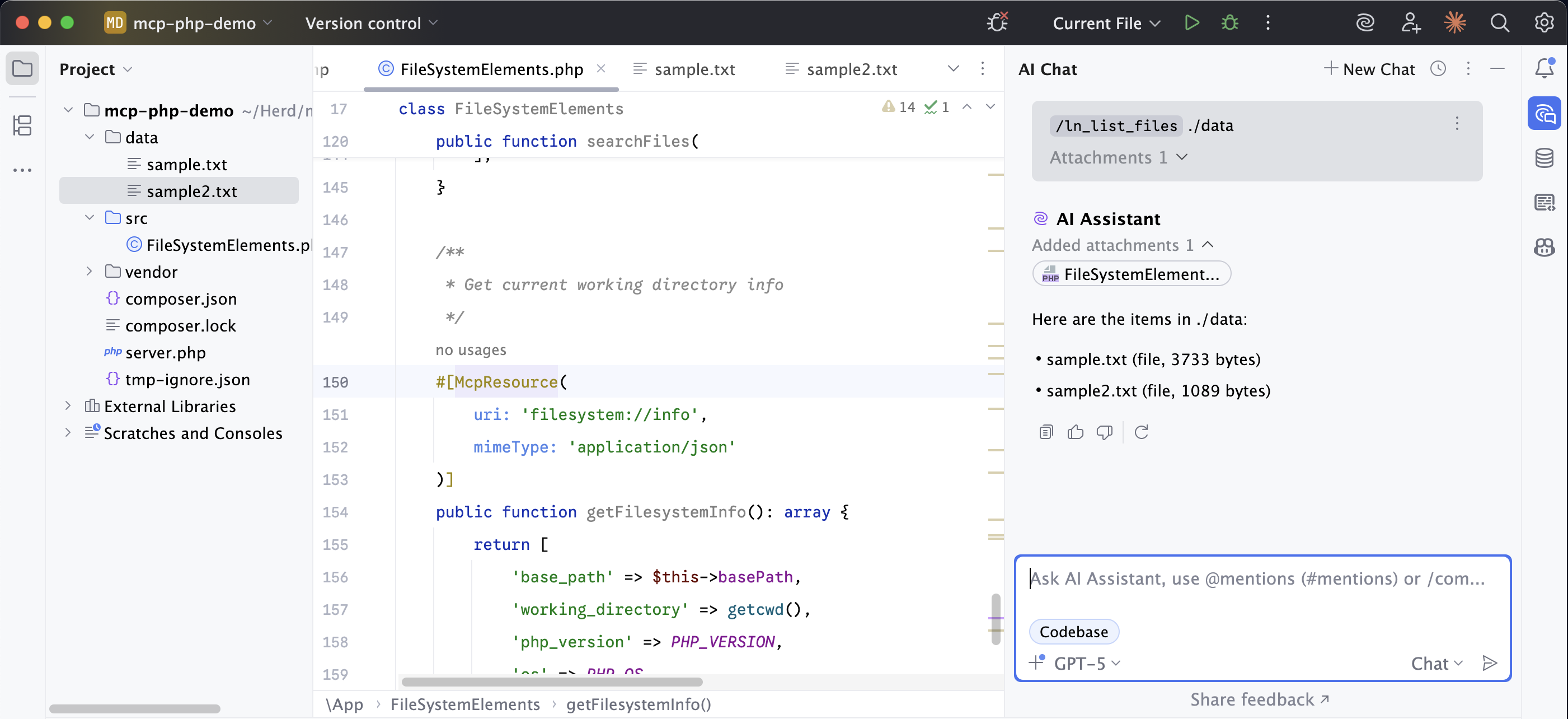Collapse the data folder
Viewport: 1568px width, 719px height.
click(90, 137)
